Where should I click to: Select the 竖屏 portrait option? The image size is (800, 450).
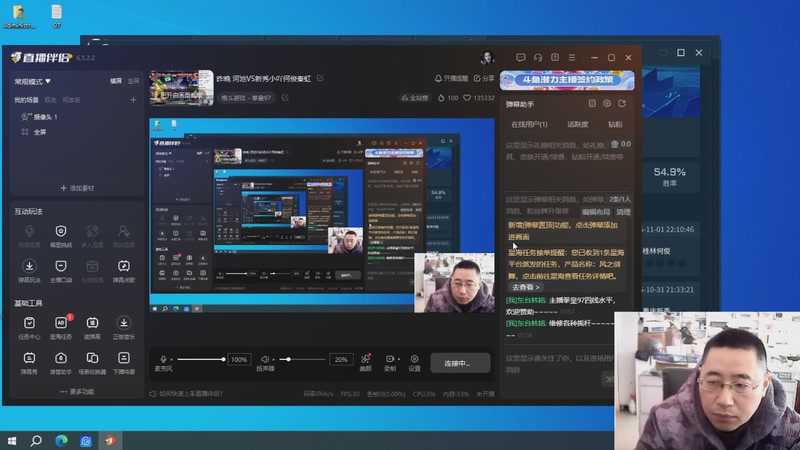click(133, 81)
